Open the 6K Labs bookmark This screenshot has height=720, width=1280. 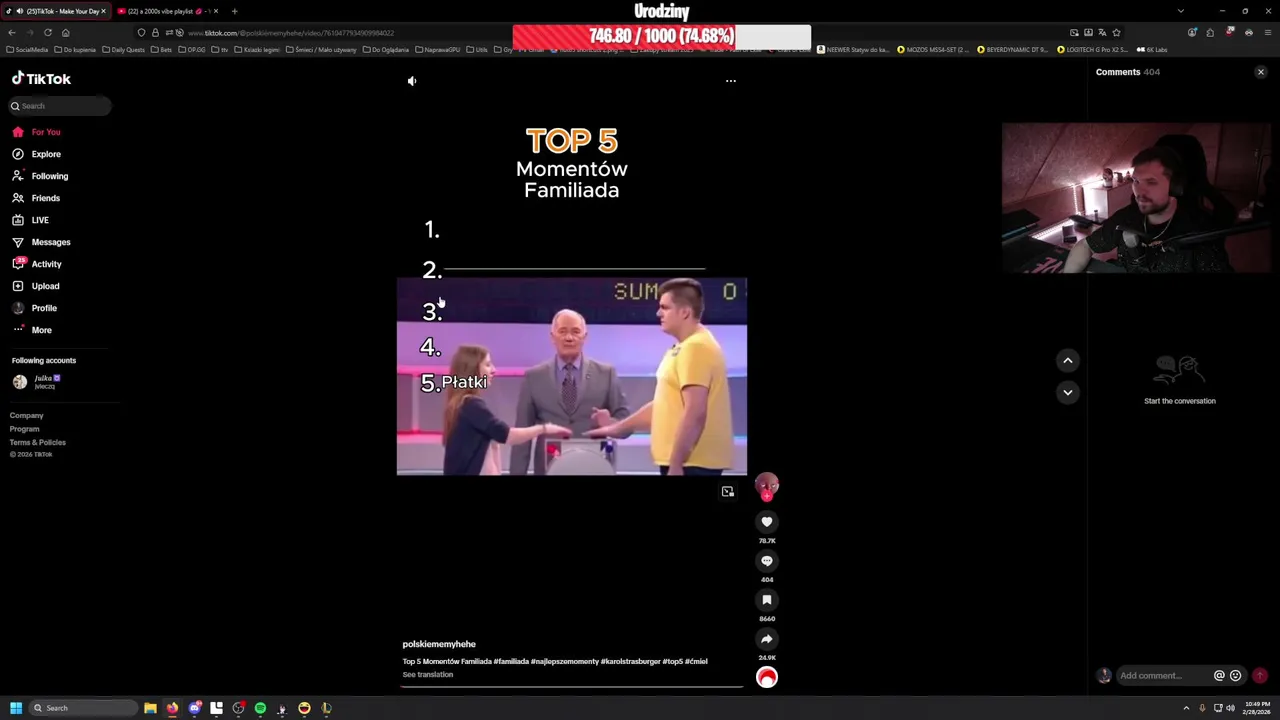point(1152,49)
